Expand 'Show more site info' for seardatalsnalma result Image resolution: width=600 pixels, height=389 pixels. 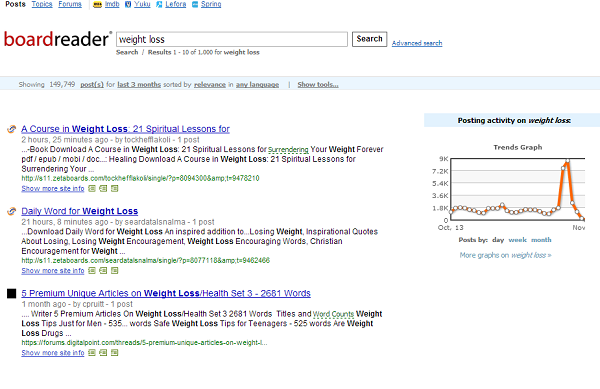point(53,271)
